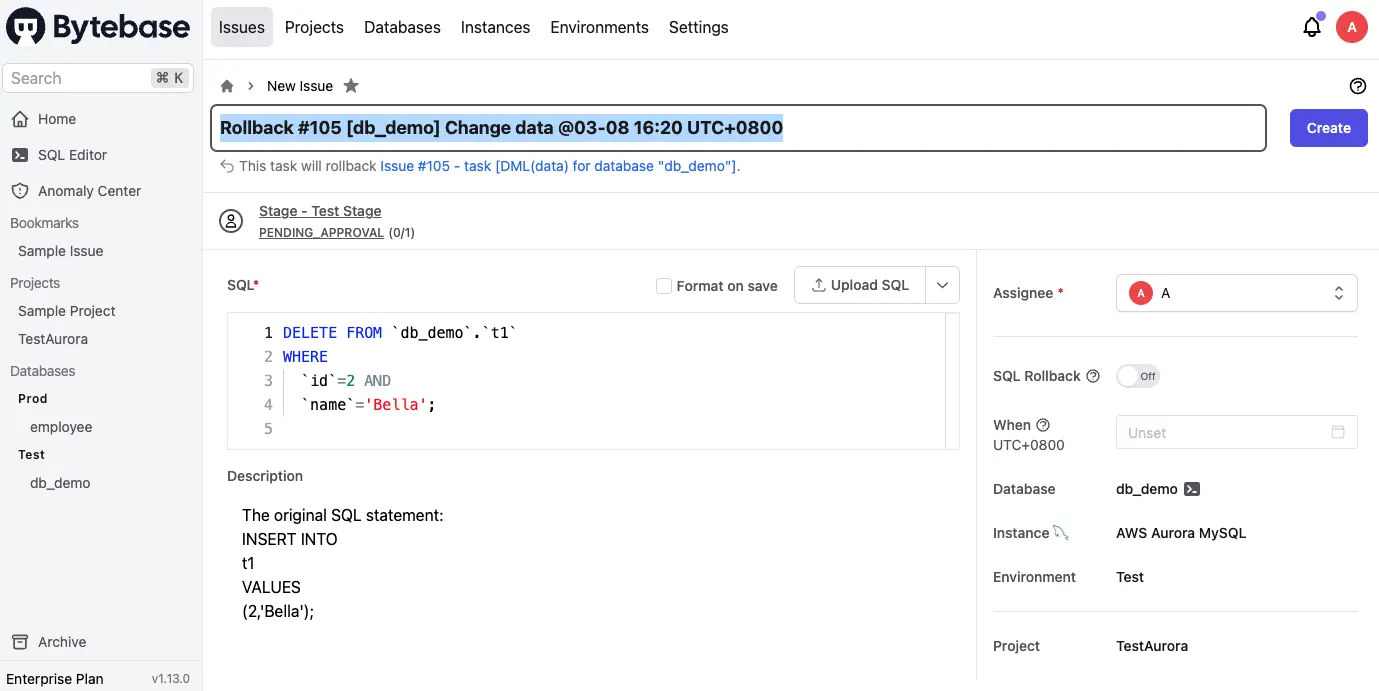Open help via question mark icon
This screenshot has height=691, width=1379.
pyautogui.click(x=1357, y=86)
